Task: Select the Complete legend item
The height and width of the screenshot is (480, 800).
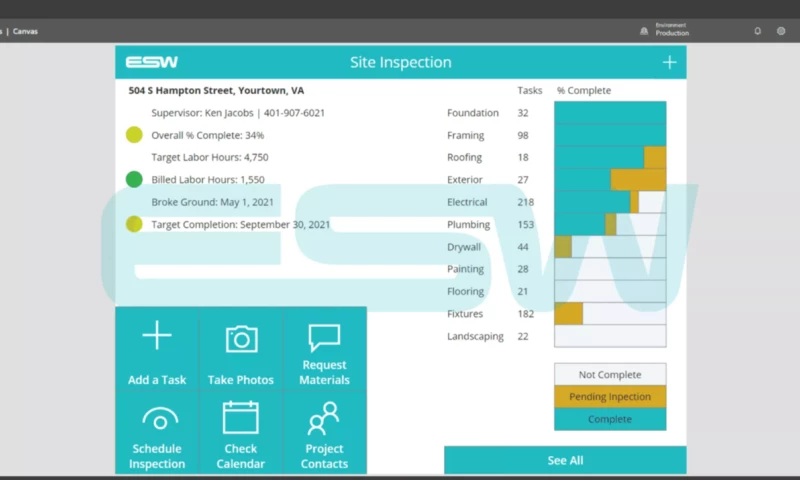Action: (610, 419)
